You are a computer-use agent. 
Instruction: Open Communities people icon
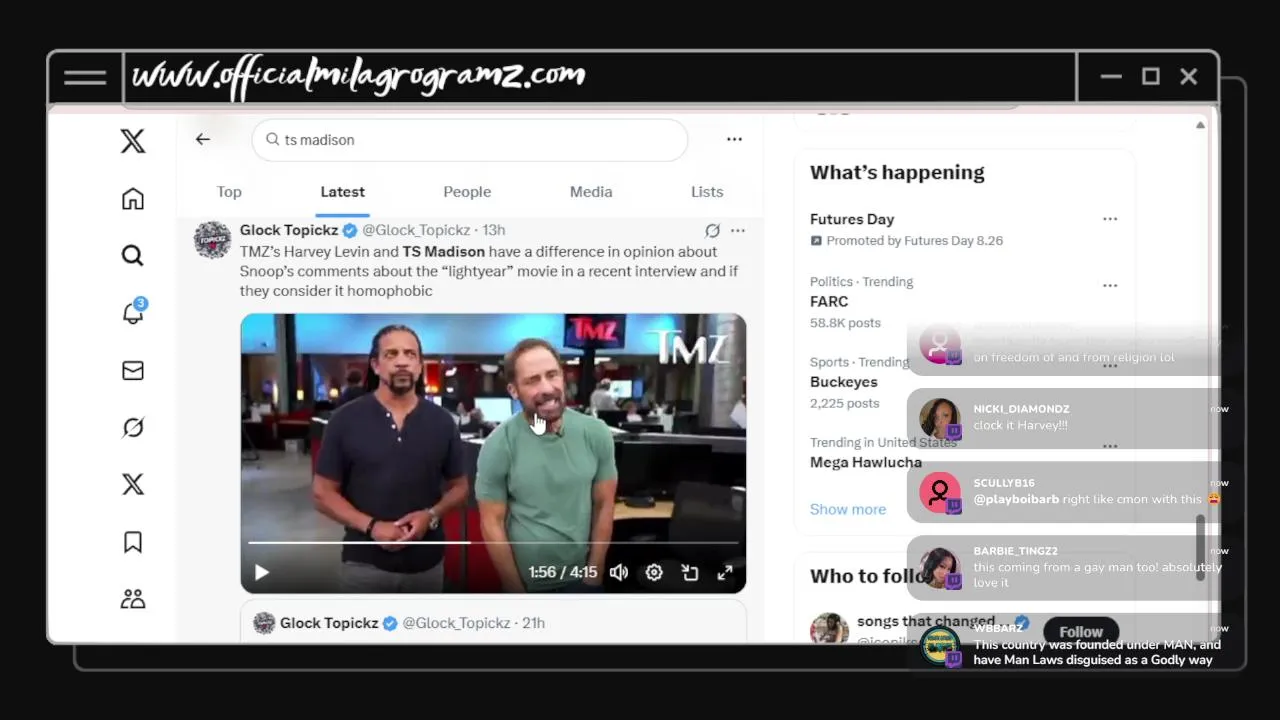click(x=133, y=599)
